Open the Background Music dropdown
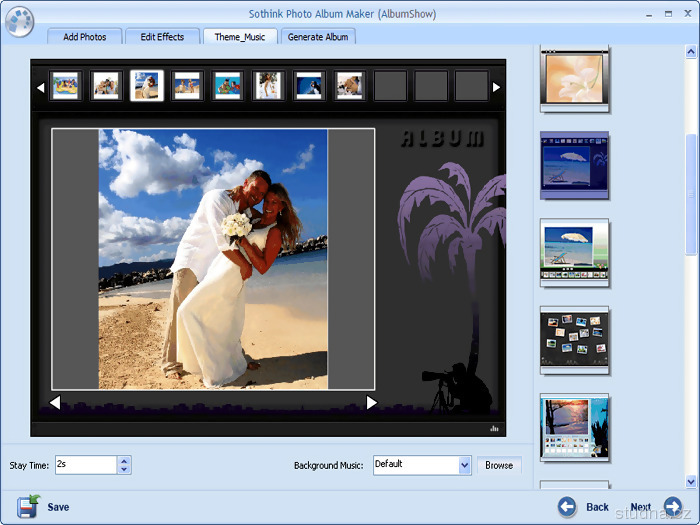The image size is (700, 525). click(464, 465)
